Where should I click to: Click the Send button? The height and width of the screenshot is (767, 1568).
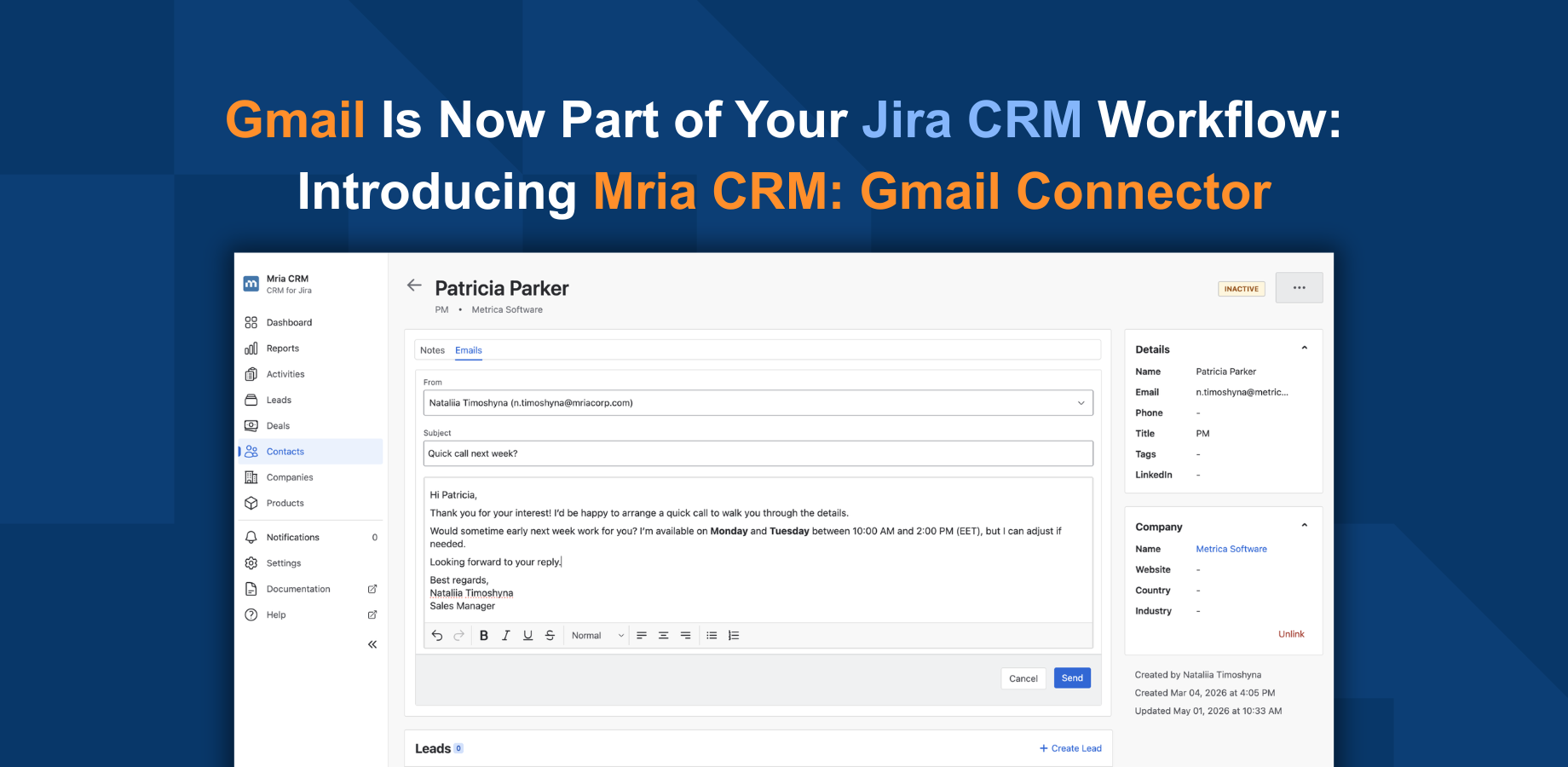tap(1073, 678)
